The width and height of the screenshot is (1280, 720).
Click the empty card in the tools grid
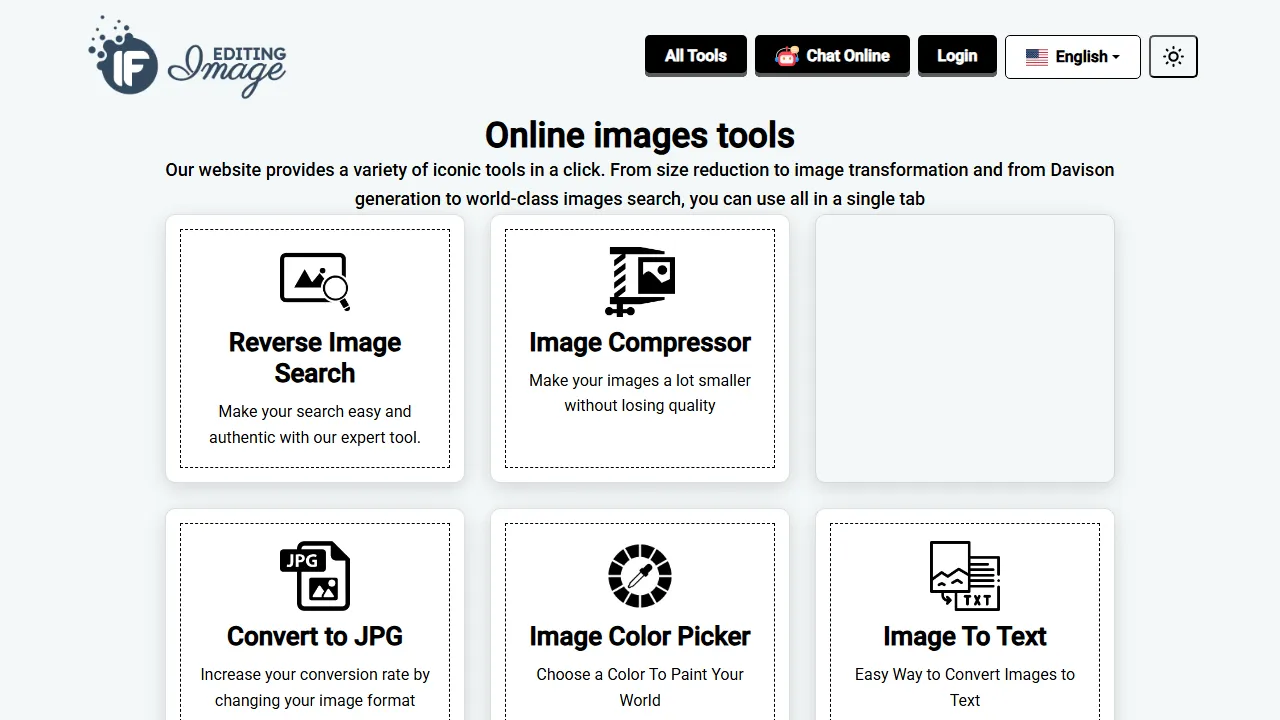[964, 348]
